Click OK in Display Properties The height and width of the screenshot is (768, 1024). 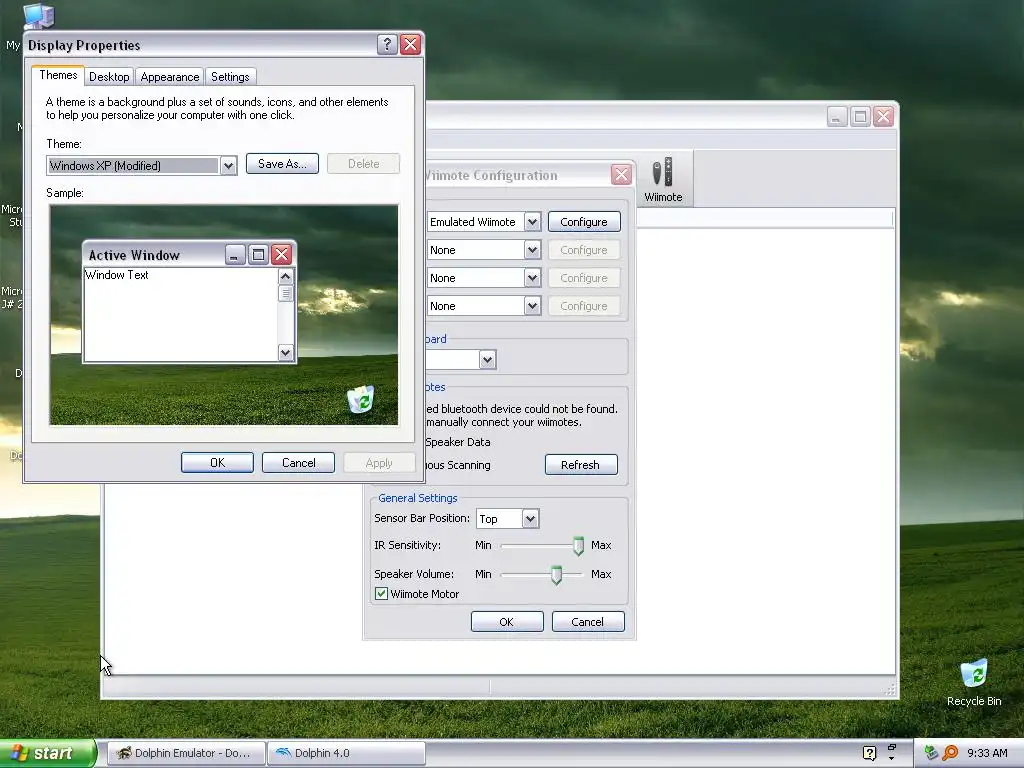(217, 463)
